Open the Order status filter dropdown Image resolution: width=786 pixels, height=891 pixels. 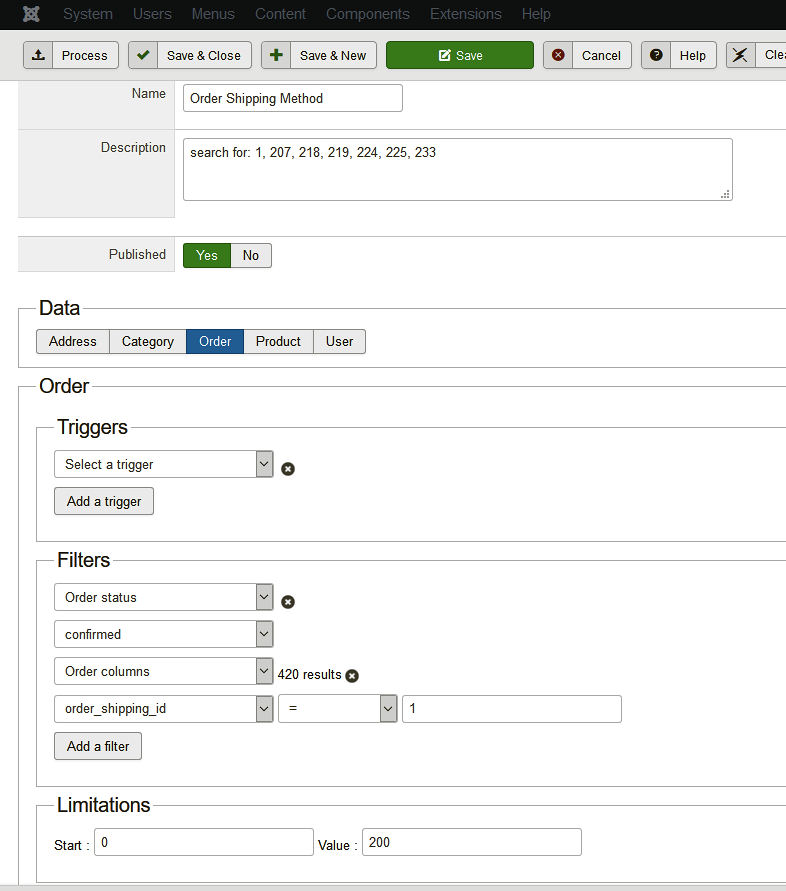click(163, 597)
